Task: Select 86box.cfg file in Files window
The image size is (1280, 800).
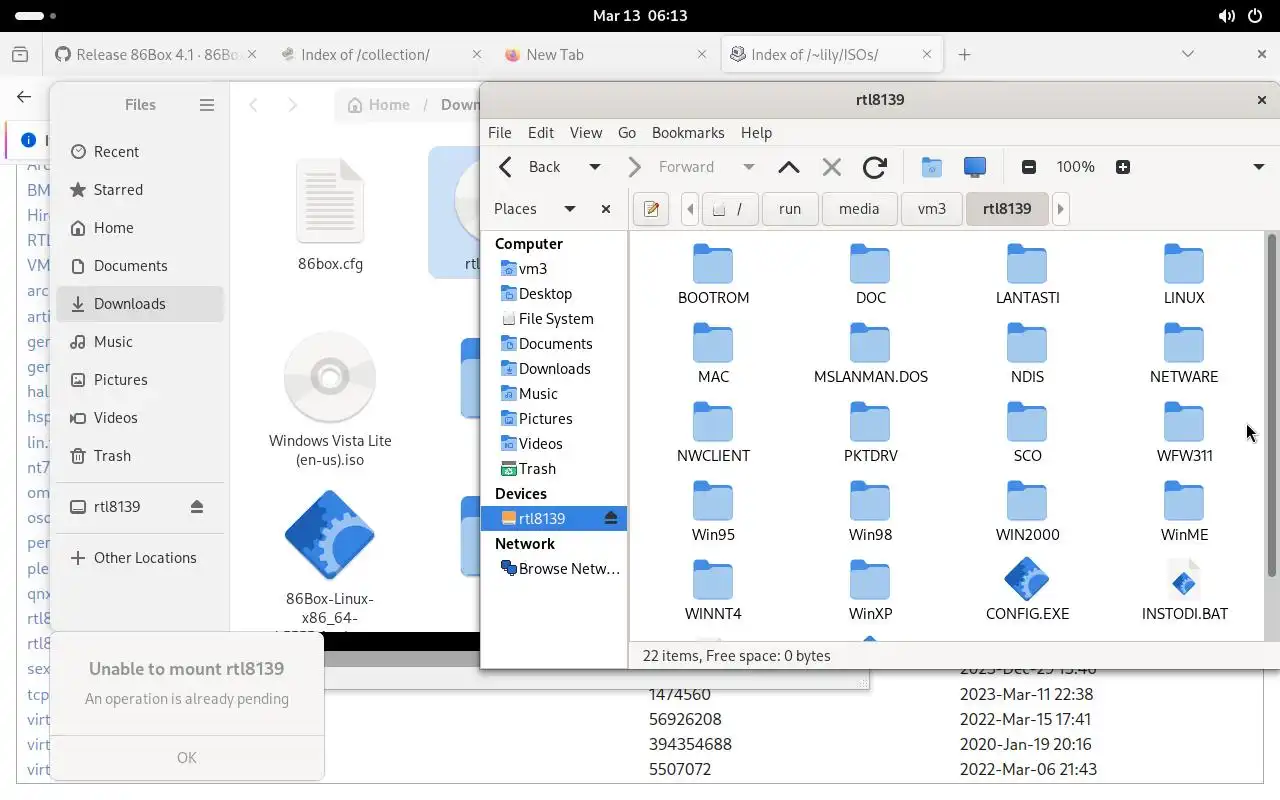Action: tap(330, 215)
